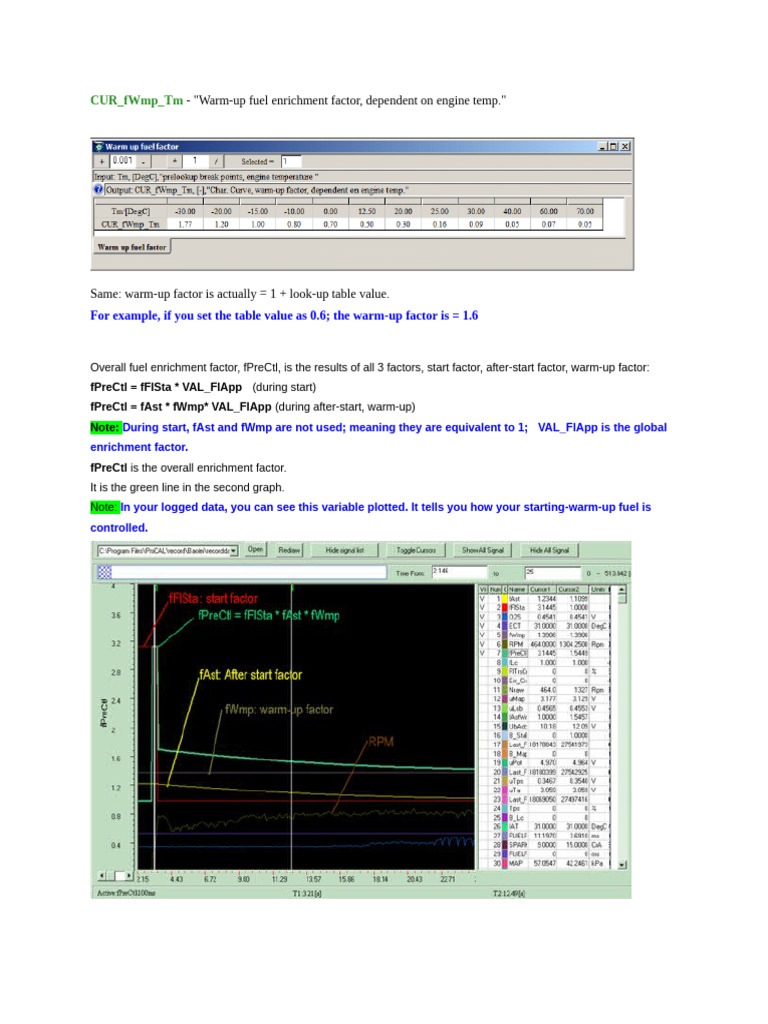Click the Name column header in signal list

517,589
